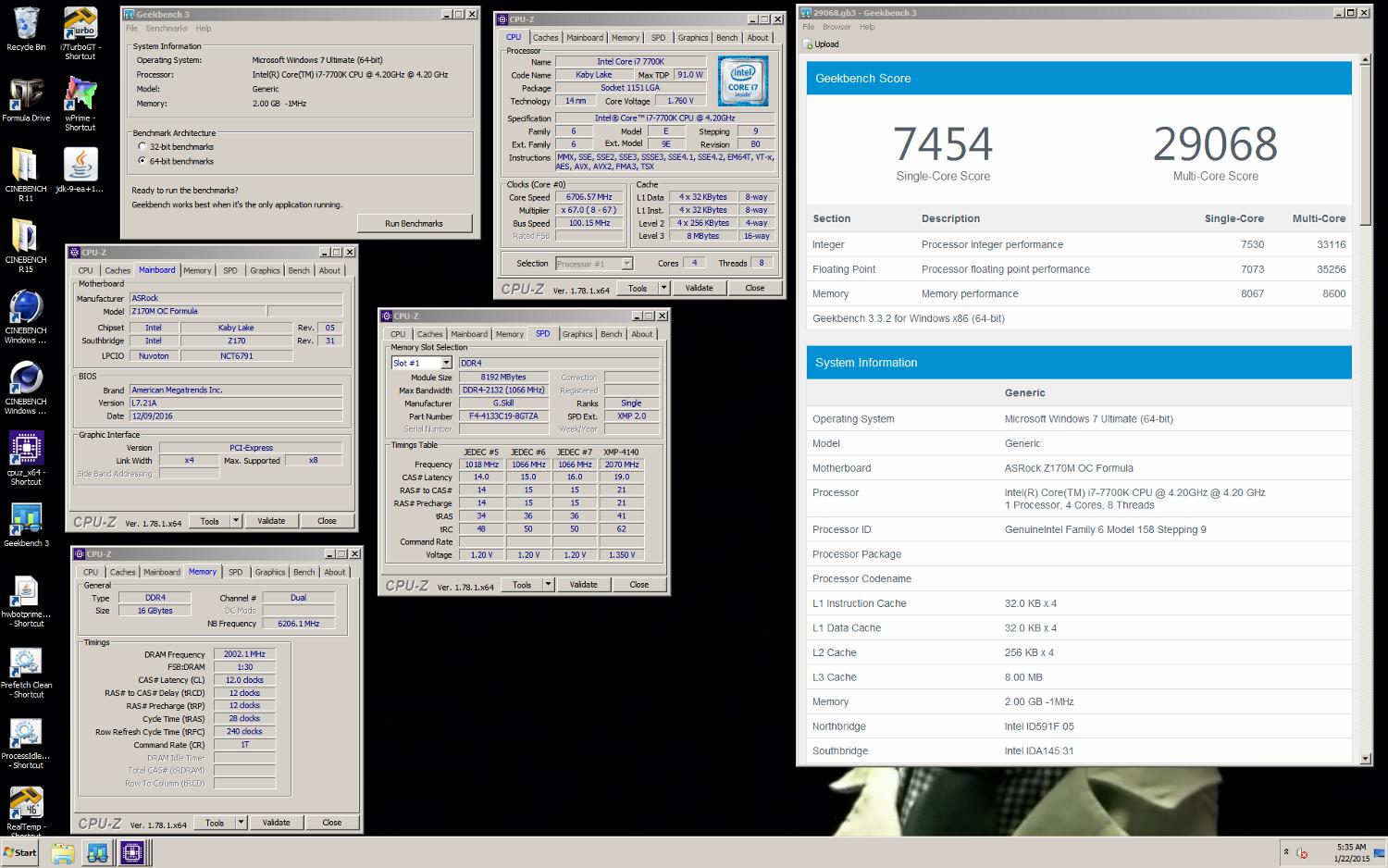
Task: Open Formula Drive desktop icon
Action: [x=26, y=99]
